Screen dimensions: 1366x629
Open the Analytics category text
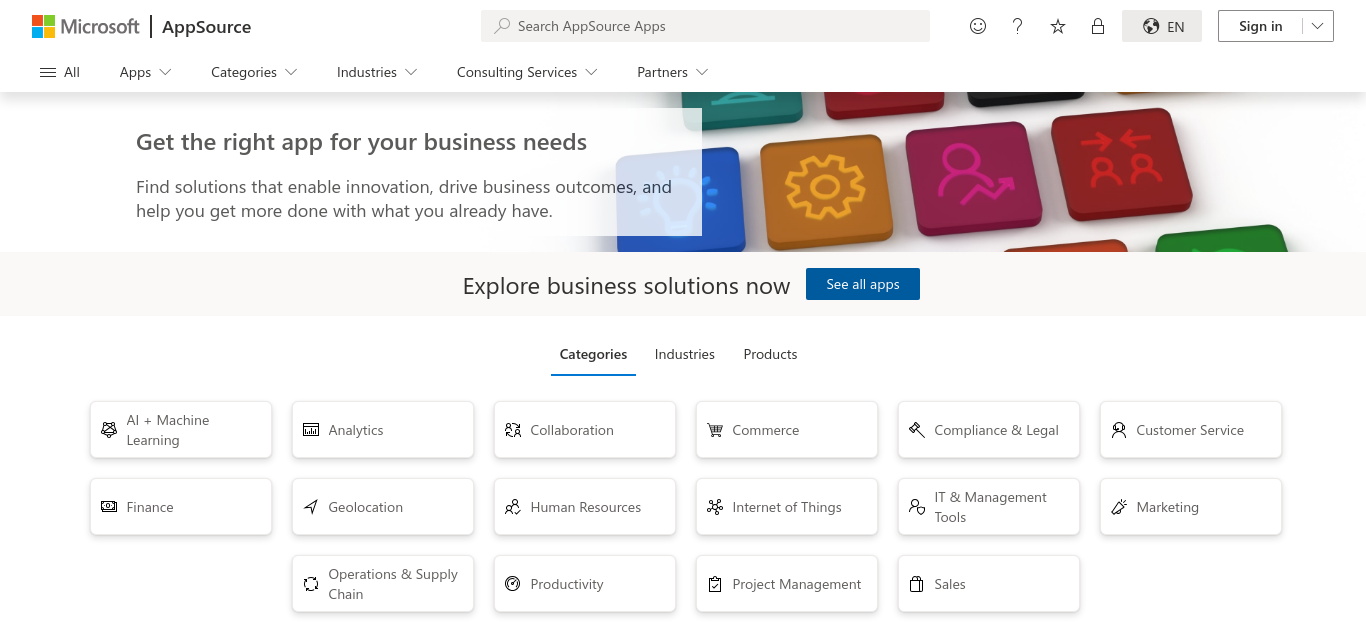[356, 430]
